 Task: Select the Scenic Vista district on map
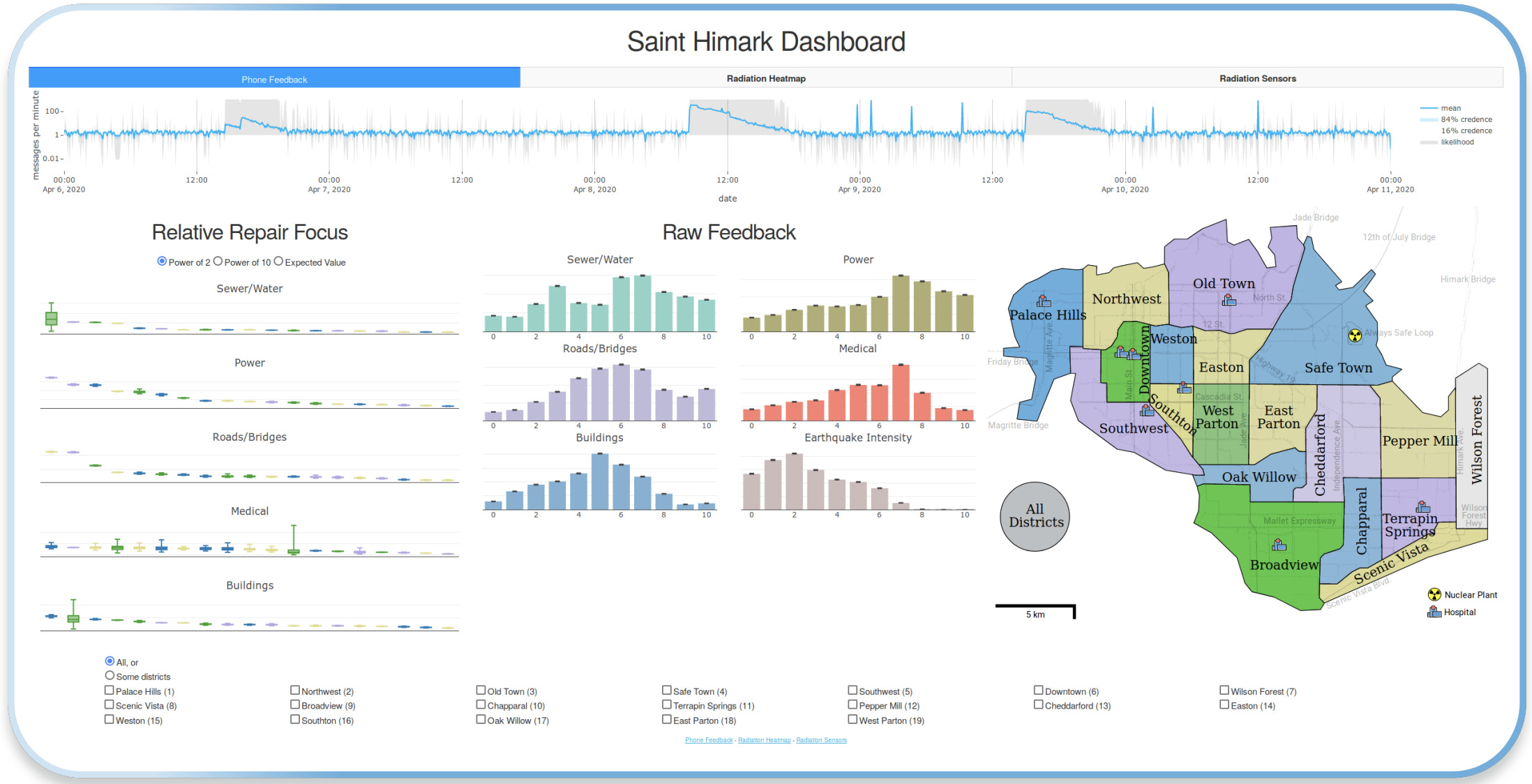(x=1390, y=564)
